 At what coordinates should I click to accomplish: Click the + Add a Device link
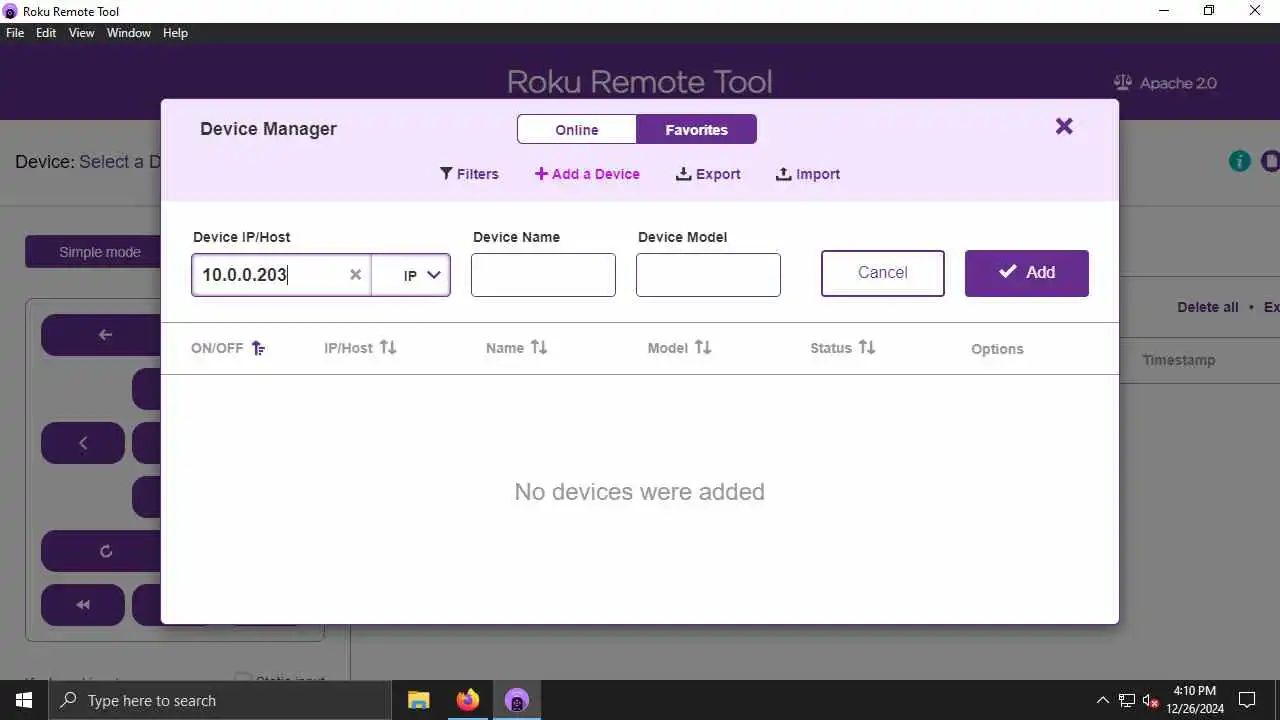click(587, 174)
